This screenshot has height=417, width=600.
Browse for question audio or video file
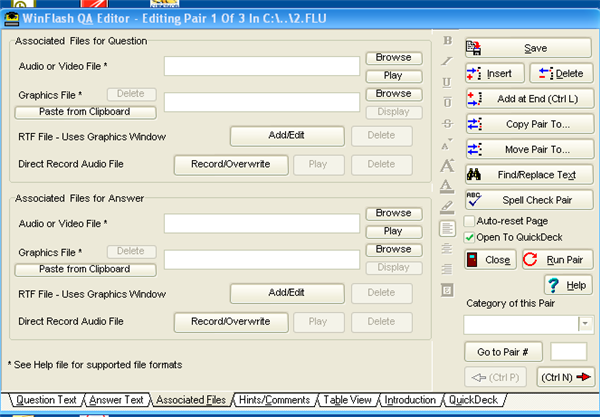(x=394, y=58)
